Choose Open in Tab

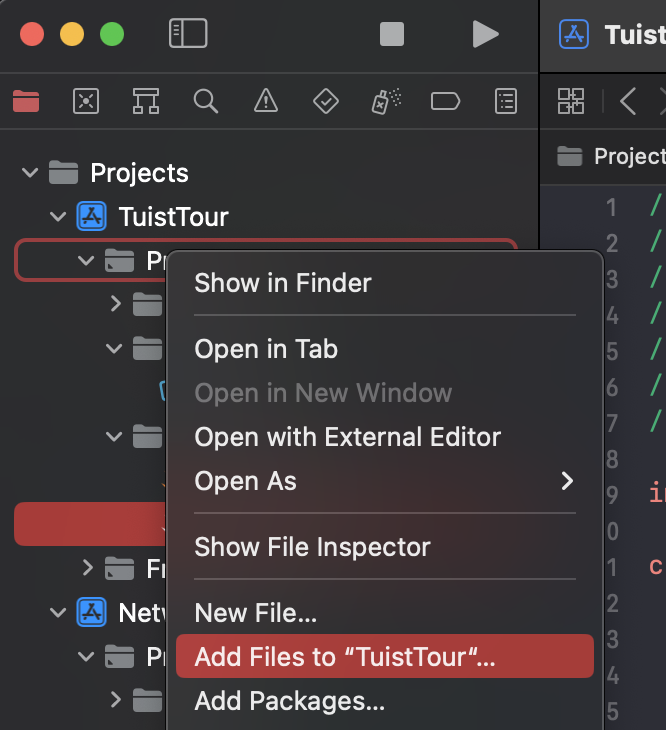pyautogui.click(x=385, y=349)
